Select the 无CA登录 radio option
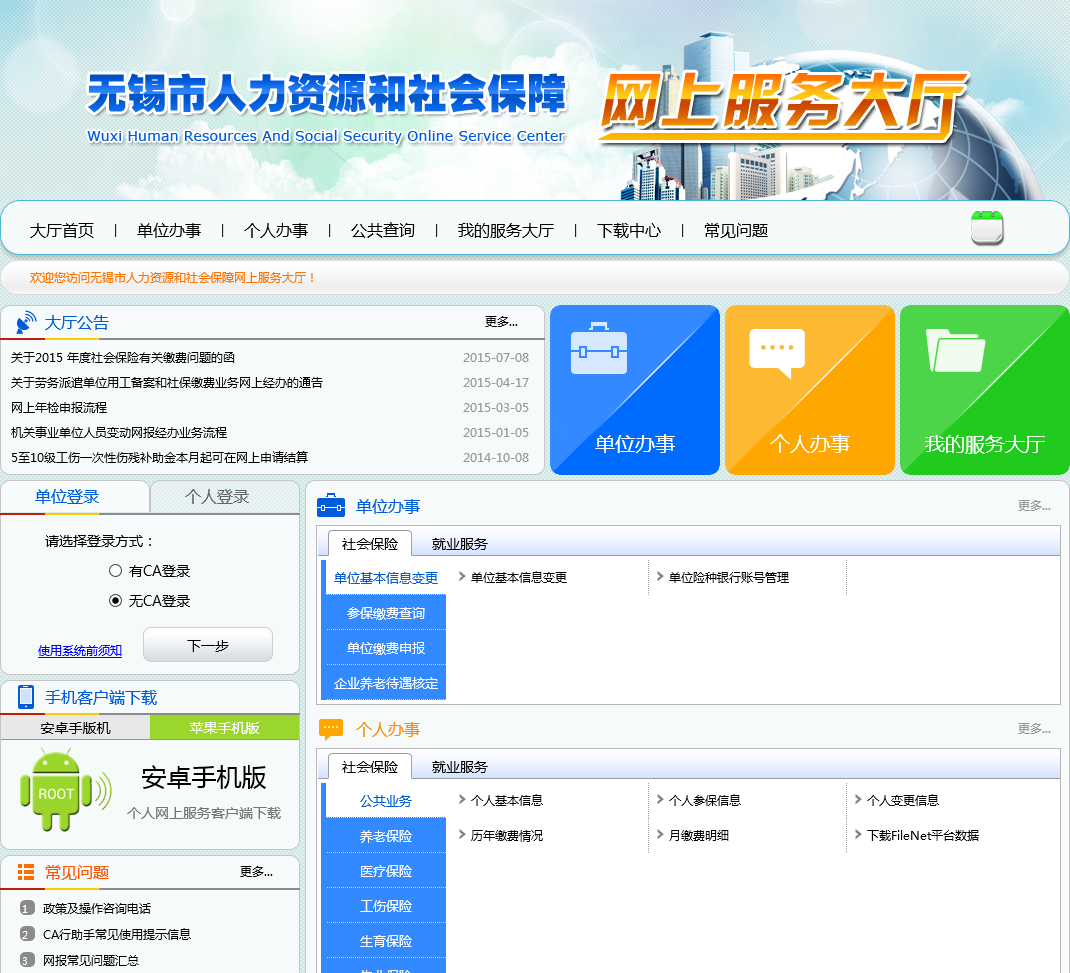Viewport: 1070px width, 973px height. [115, 600]
